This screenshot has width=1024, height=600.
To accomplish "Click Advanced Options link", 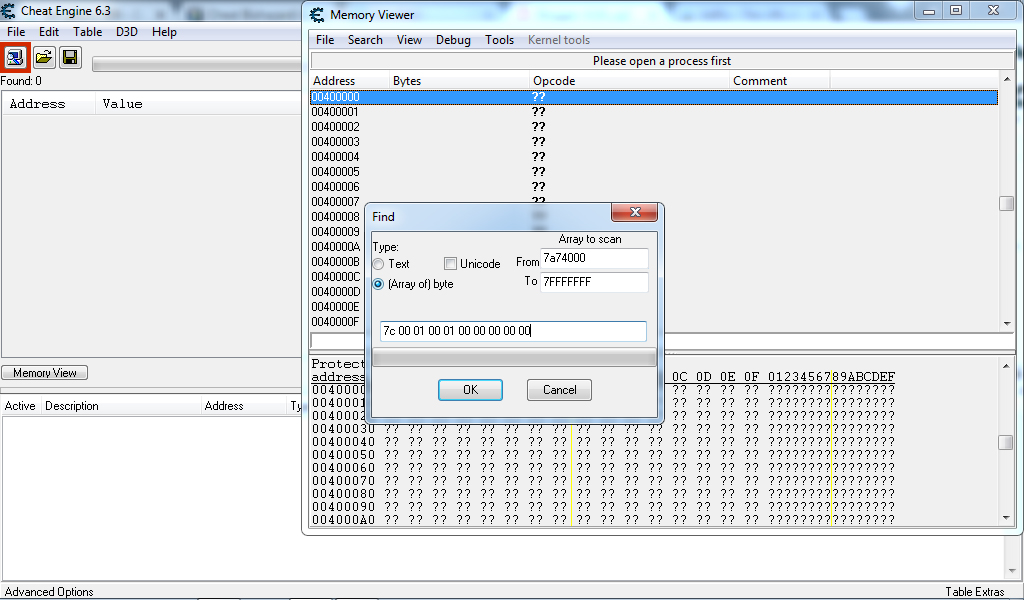I will (x=49, y=592).
